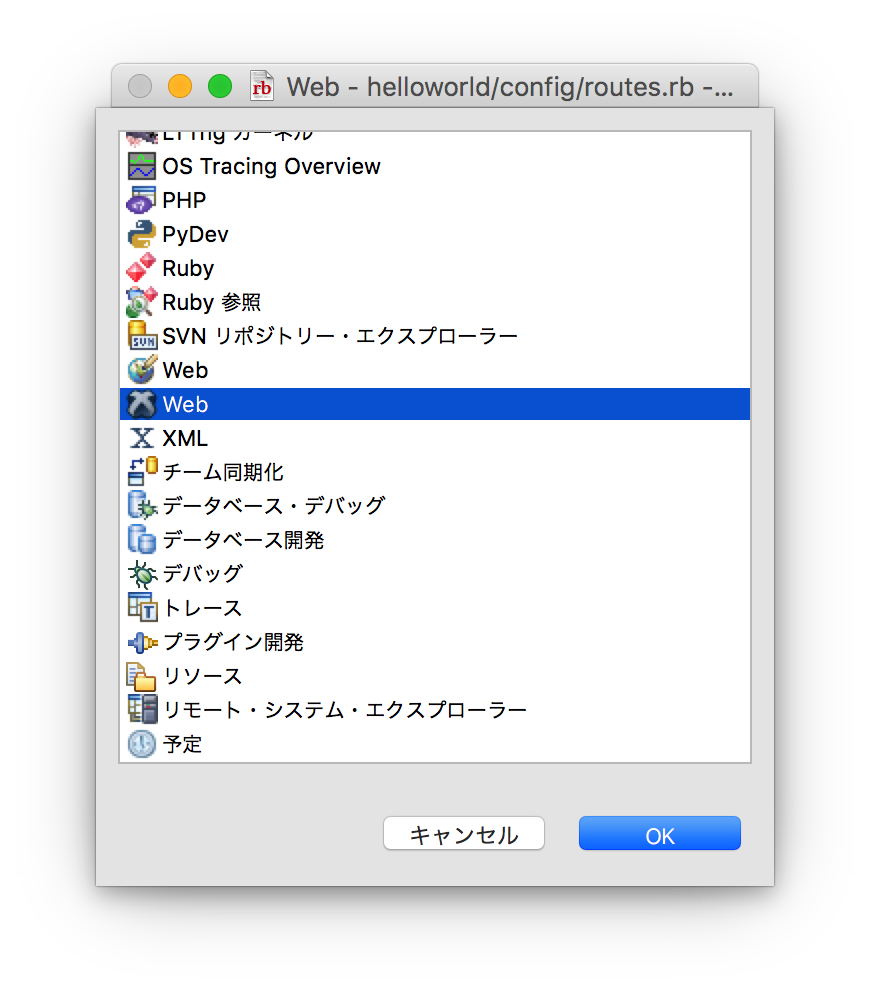Image resolution: width=870 pixels, height=990 pixels.
Task: Click the リモート・システム・エクスプローラー icon
Action: tap(141, 710)
